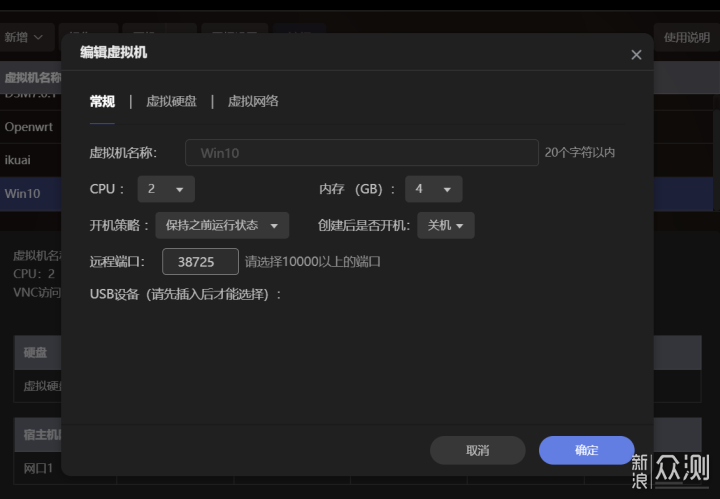Expand the 创建后是否开机 dropdown

click(445, 225)
